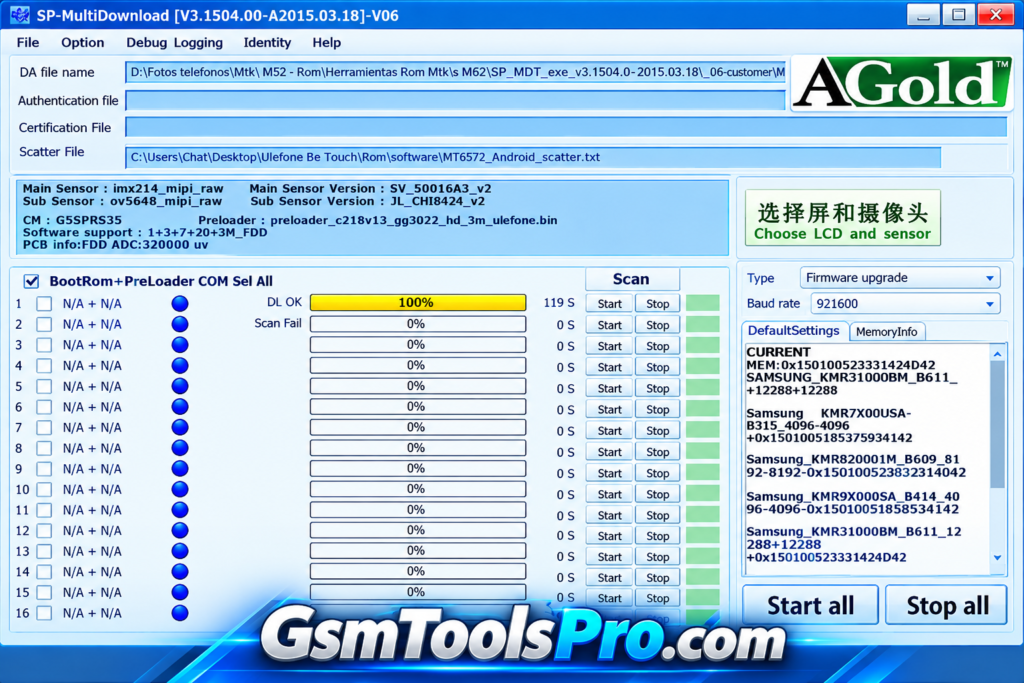
Task: Click Stop for port 15
Action: pyautogui.click(x=658, y=597)
